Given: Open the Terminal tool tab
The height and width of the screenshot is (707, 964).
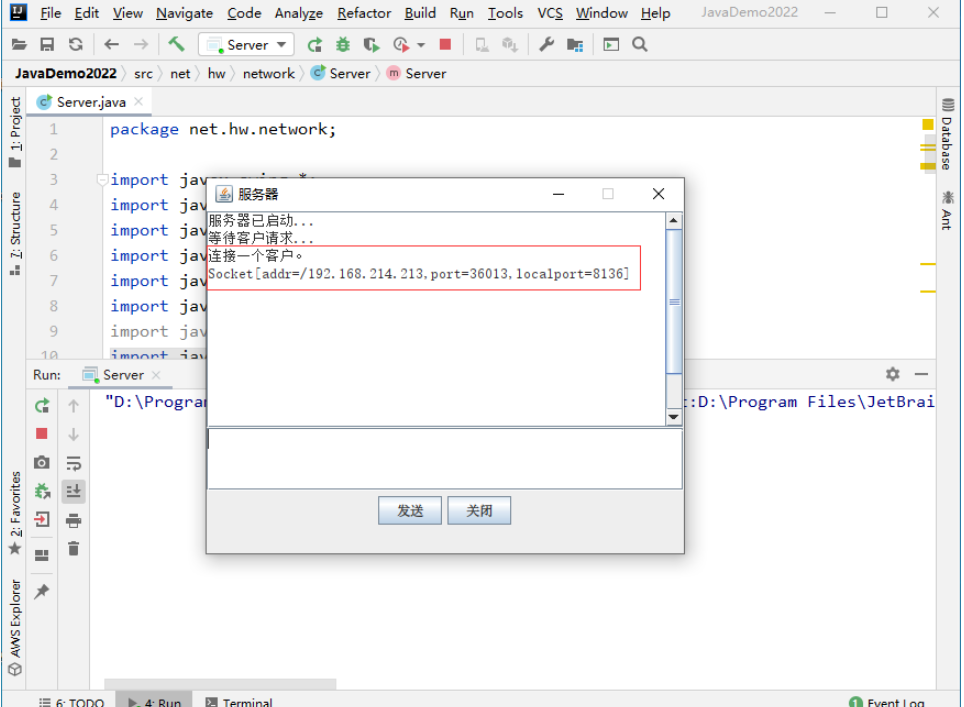Looking at the screenshot, I should pyautogui.click(x=239, y=701).
